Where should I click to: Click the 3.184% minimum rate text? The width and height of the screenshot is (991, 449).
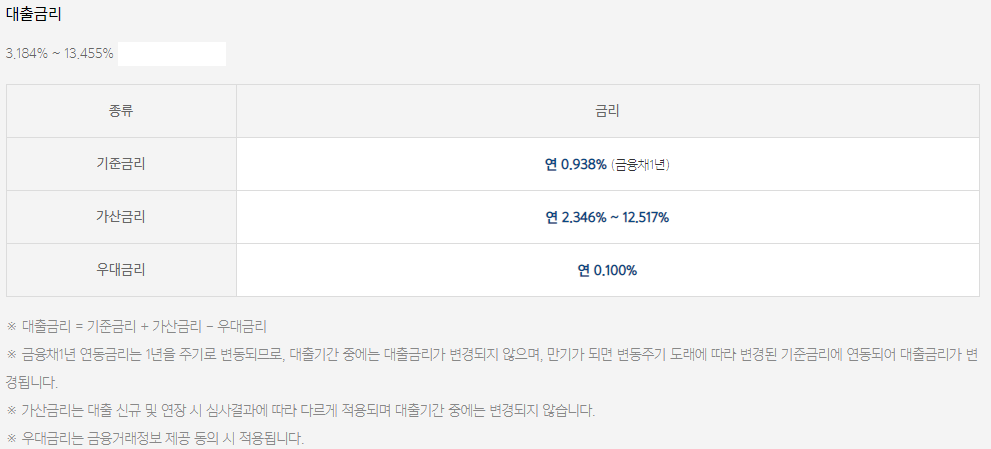tap(27, 54)
